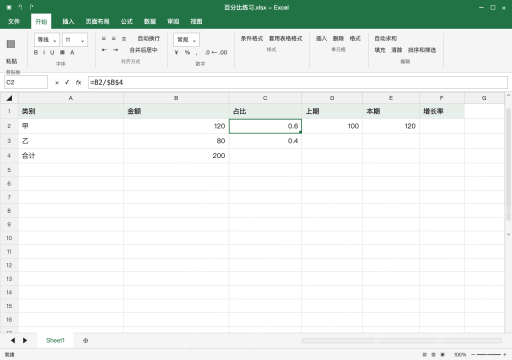Click previous sheet navigation arrow

(13, 340)
